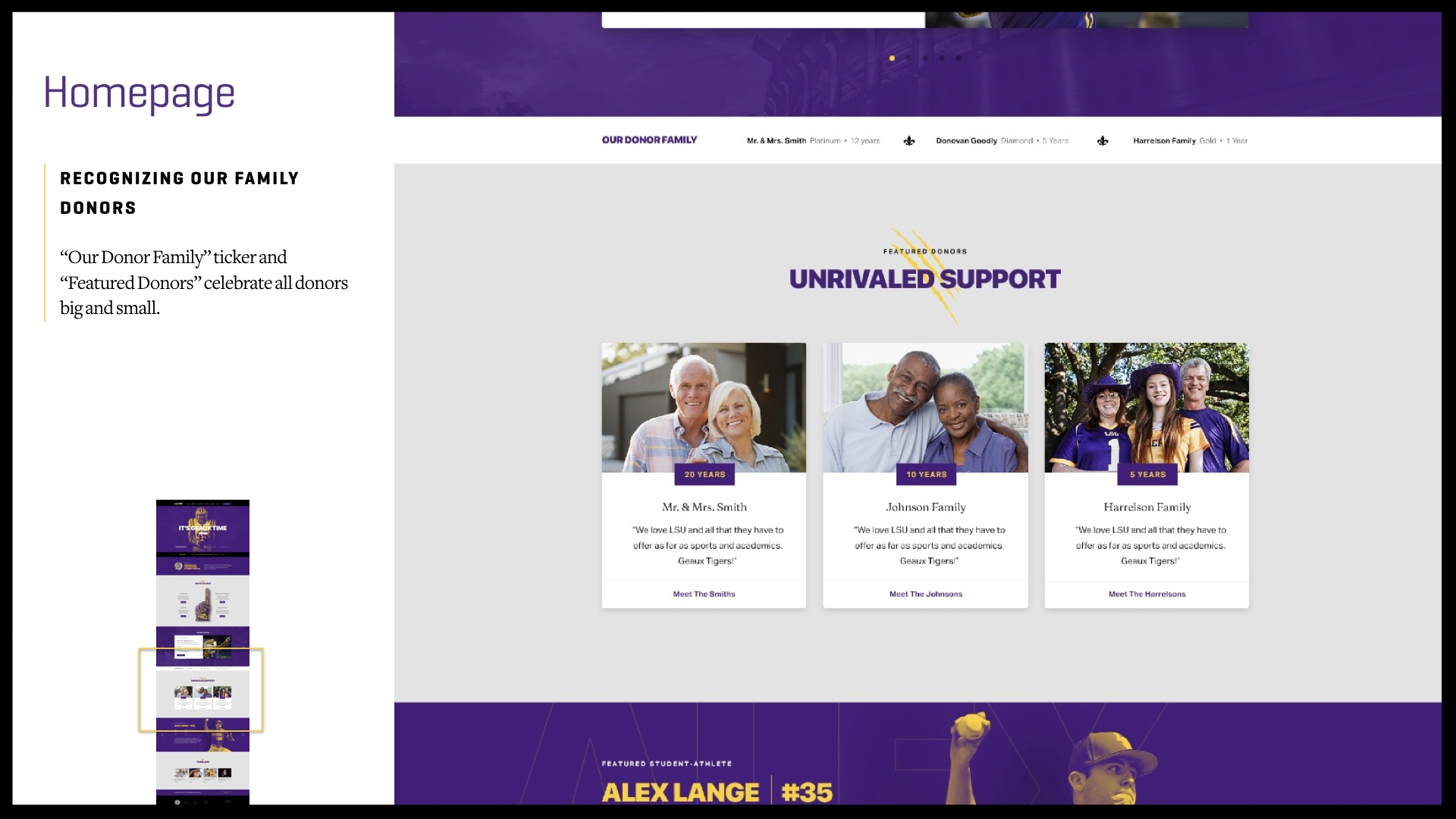1456x819 pixels.
Task: Click the fleur-de-lis icon after Mr. & Mrs. Smith
Action: click(909, 141)
